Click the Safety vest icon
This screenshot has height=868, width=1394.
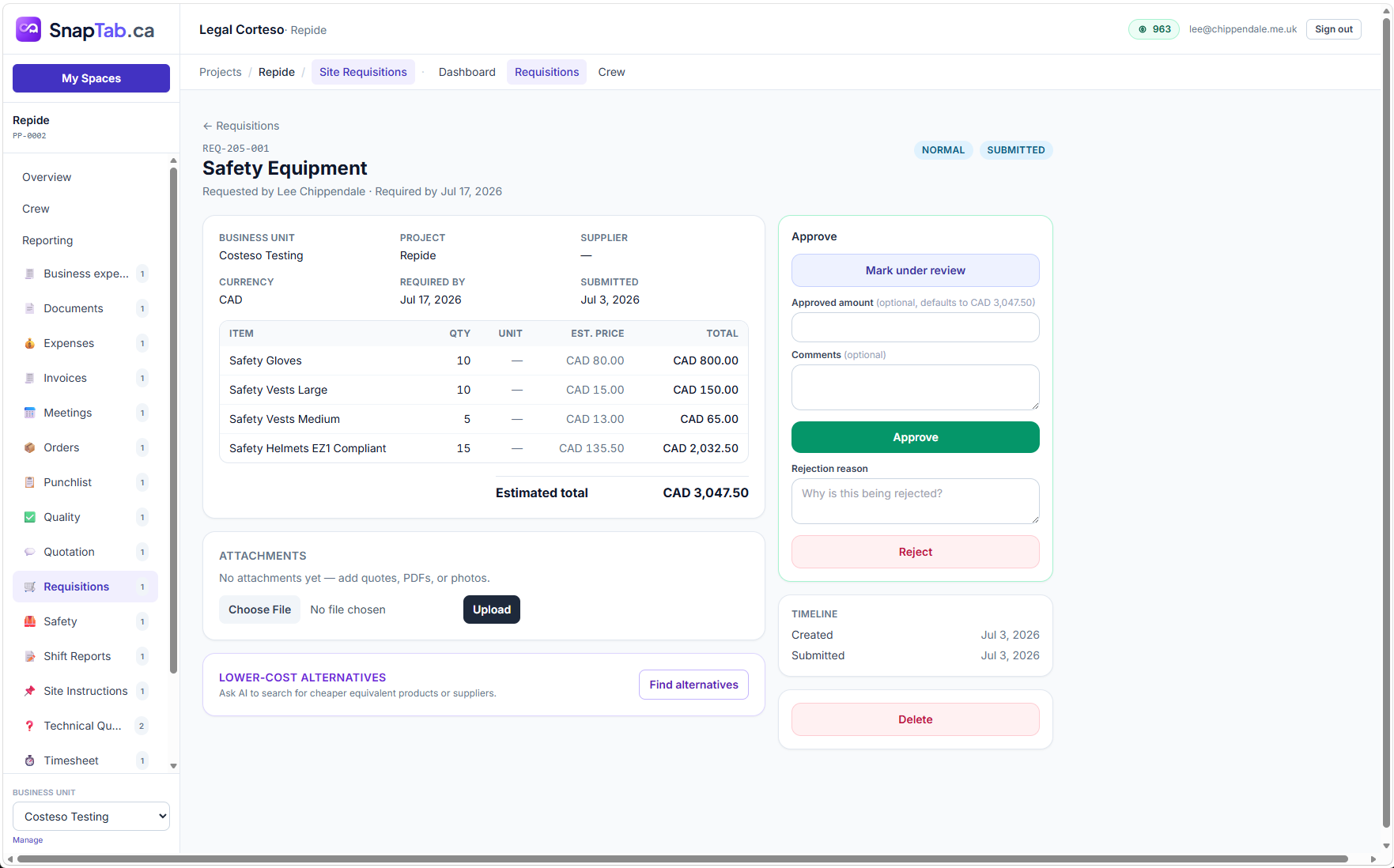29,622
